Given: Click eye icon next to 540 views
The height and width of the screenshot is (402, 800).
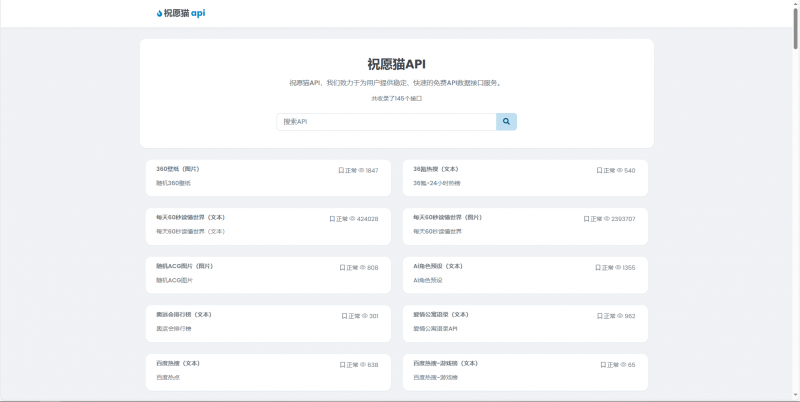Looking at the screenshot, I should [619, 170].
